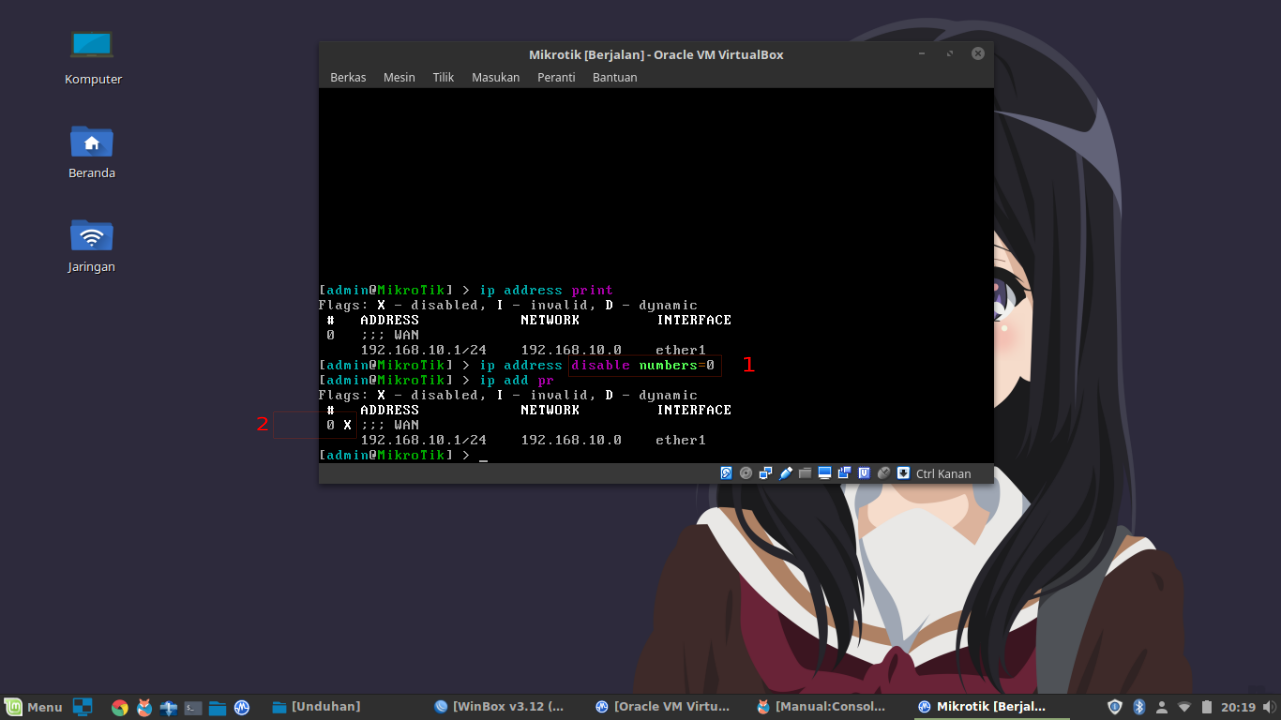Minimize the Mikrotik VirtualBox window
Viewport: 1281px width, 720px height.
click(x=923, y=54)
